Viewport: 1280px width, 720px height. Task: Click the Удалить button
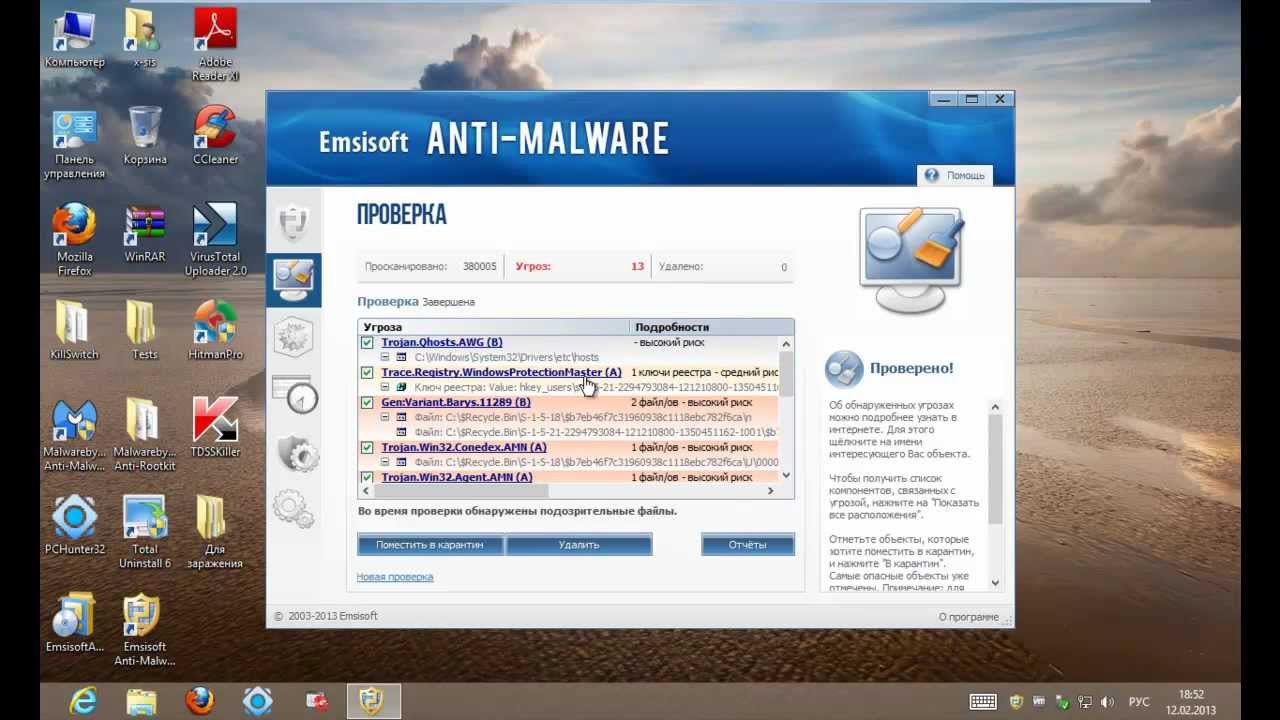pos(579,545)
